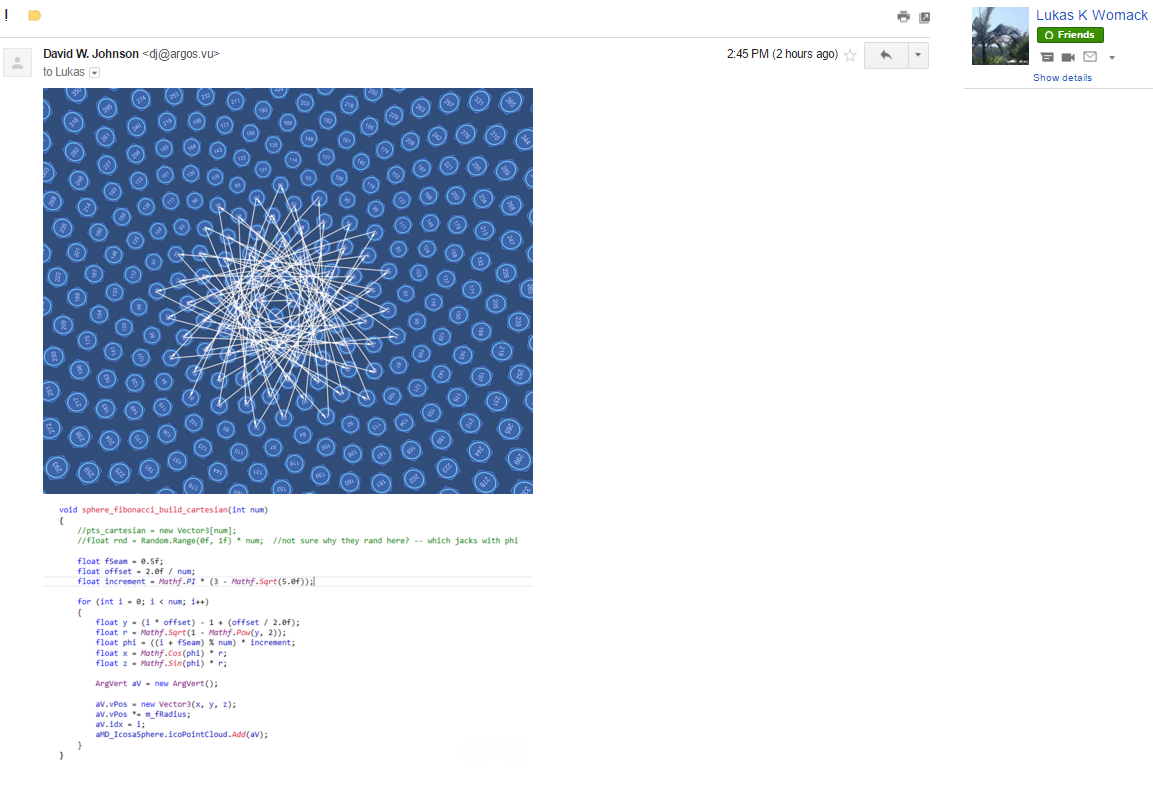Show recipient details next to 'to Lukas'
The width and height of the screenshot is (1153, 802).
point(95,73)
